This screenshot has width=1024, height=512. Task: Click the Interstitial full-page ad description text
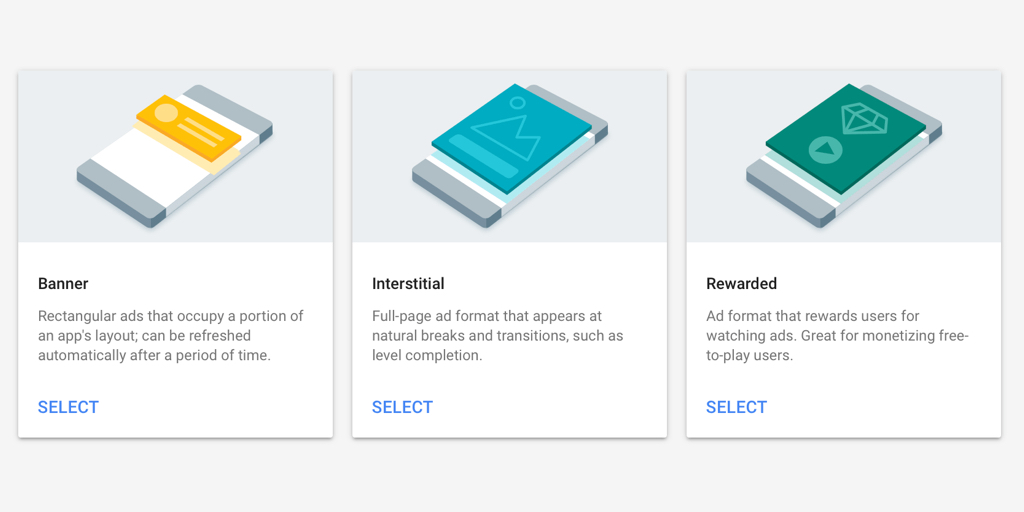pyautogui.click(x=498, y=336)
